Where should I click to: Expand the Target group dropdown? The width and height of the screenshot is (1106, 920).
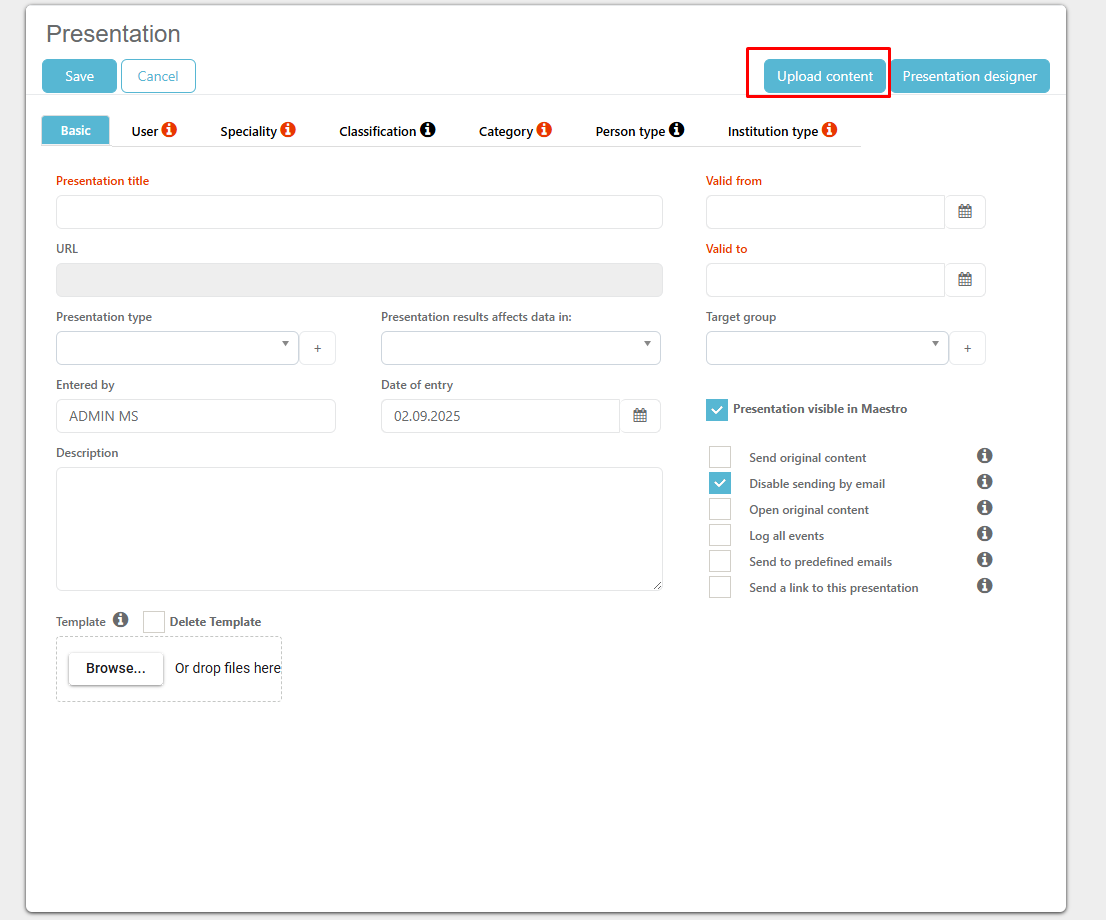826,348
